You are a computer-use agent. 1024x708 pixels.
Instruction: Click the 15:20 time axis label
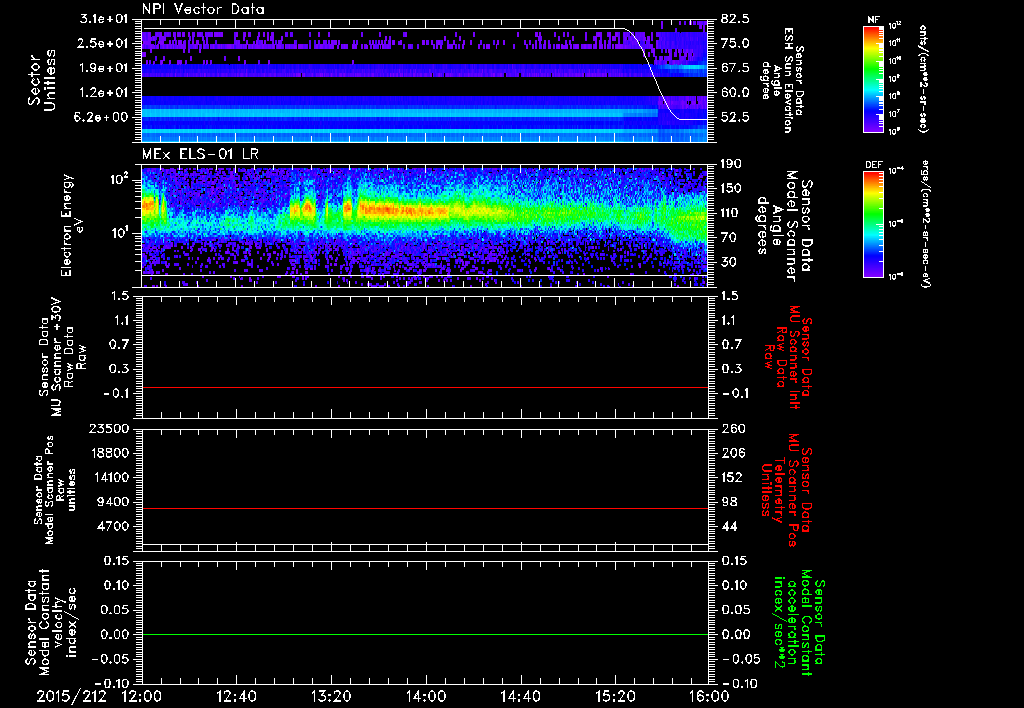616,696
